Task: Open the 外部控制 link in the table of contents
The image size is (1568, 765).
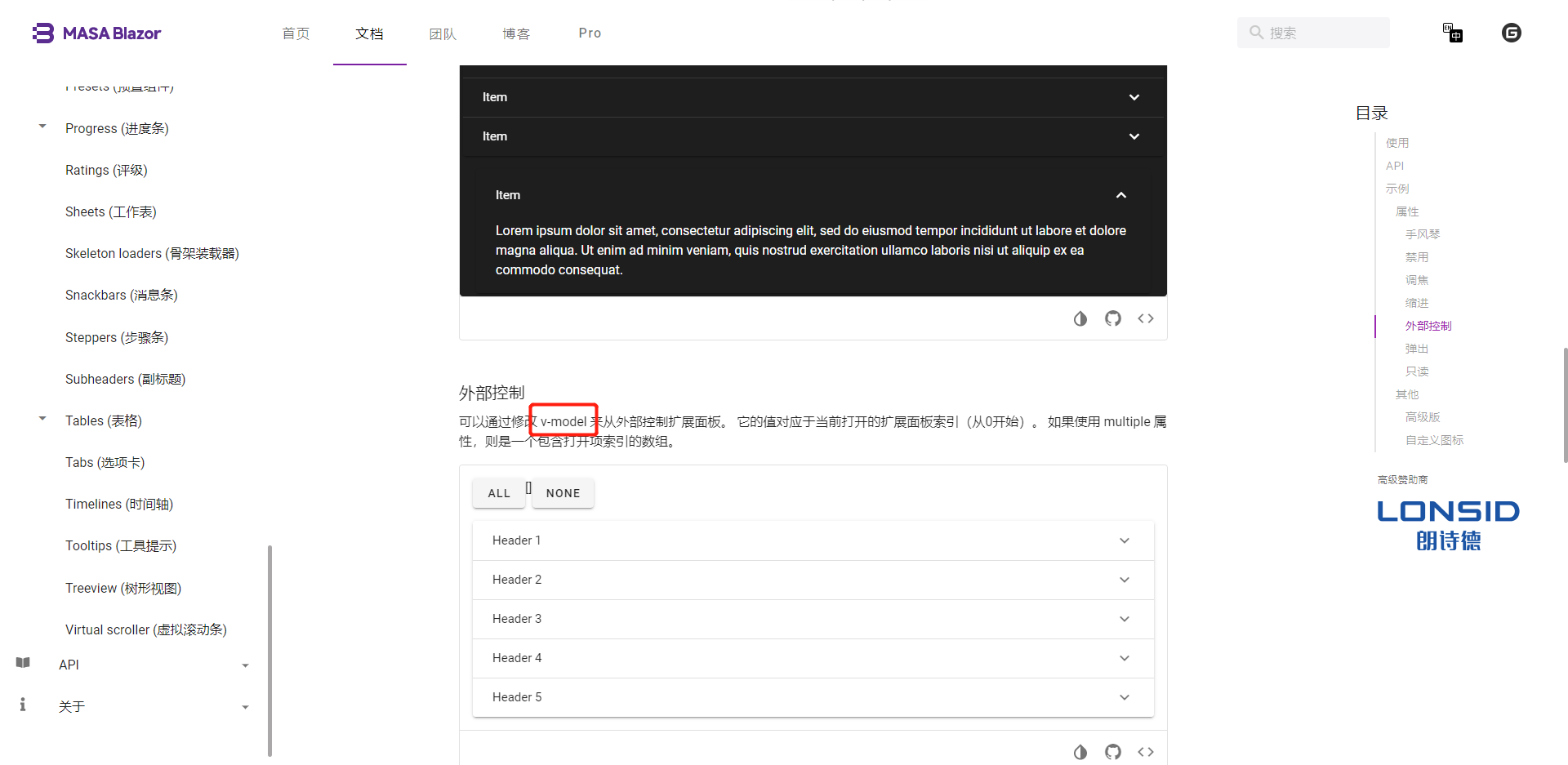Action: tap(1428, 326)
